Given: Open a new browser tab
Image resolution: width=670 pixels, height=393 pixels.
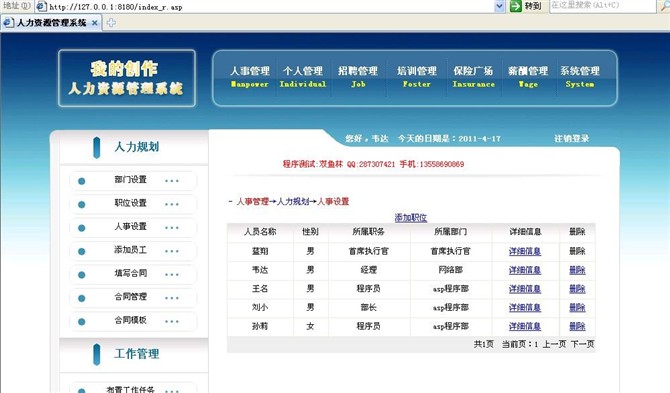Looking at the screenshot, I should [111, 23].
